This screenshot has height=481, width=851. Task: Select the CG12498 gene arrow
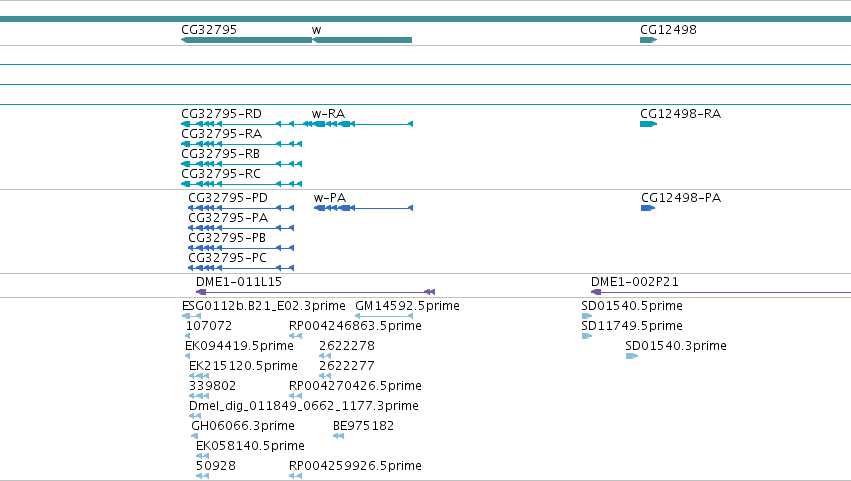pyautogui.click(x=649, y=40)
